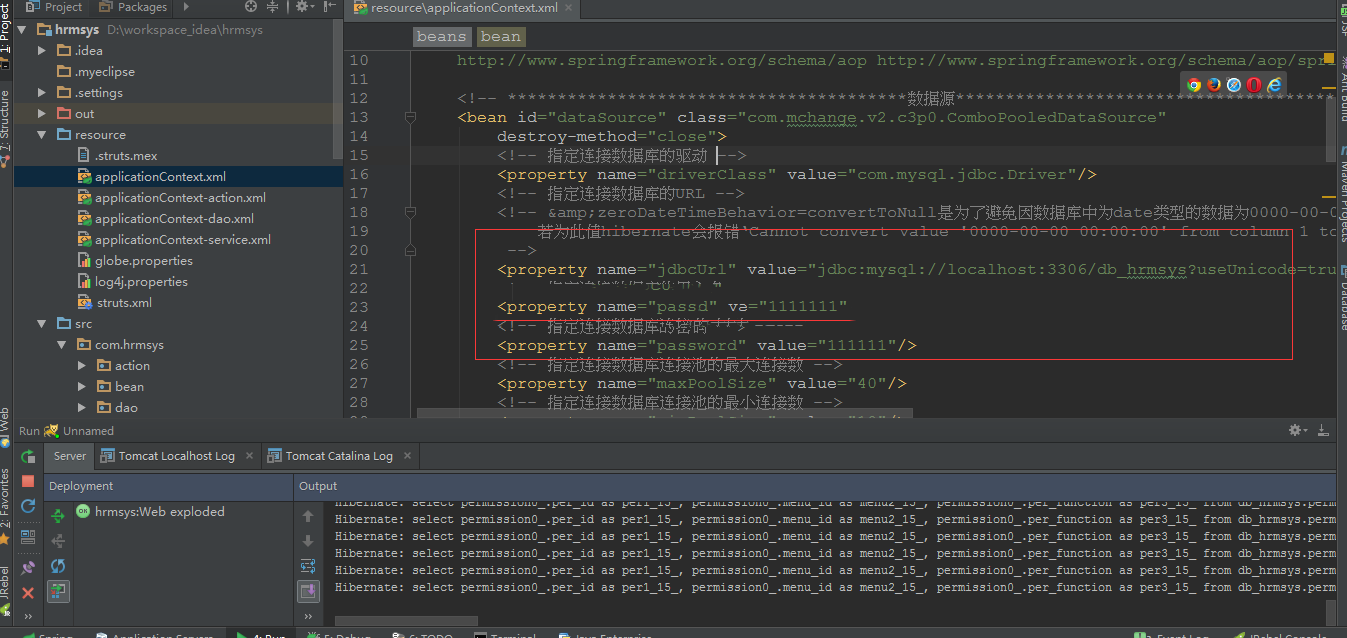Toggle scroll to end in Output

click(x=308, y=592)
